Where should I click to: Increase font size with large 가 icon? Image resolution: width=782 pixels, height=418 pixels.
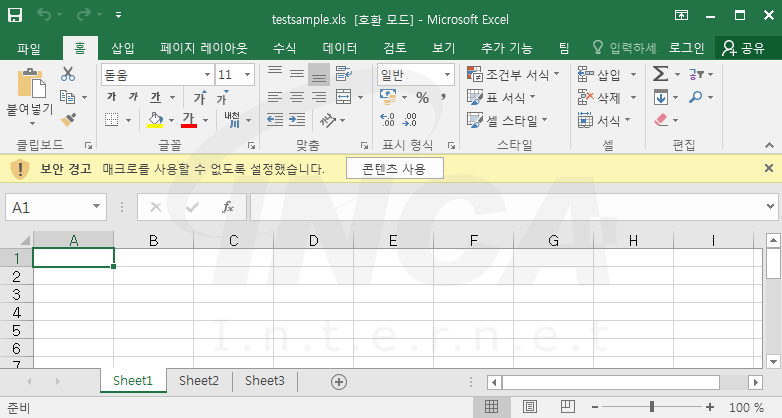pos(200,97)
